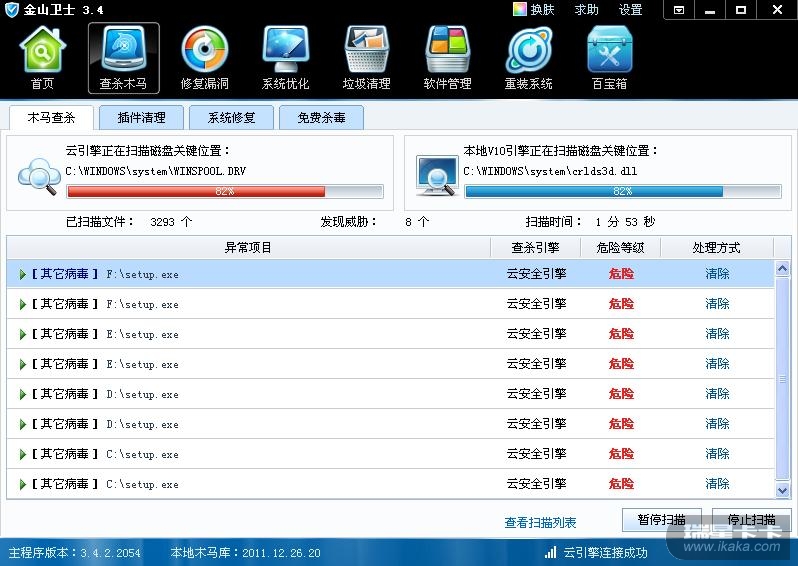Viewport: 798px width, 566px height.
Task: Click the blue local engine progress bar
Action: 623,191
